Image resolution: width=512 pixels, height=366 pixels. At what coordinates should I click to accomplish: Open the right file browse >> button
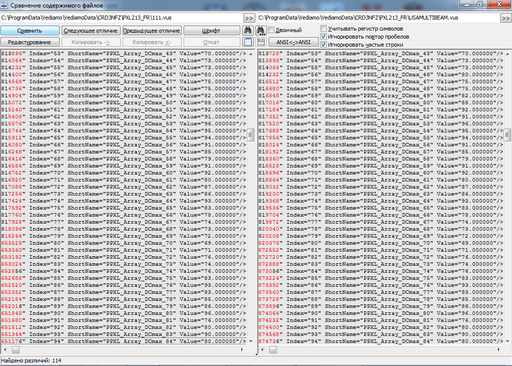click(x=506, y=18)
